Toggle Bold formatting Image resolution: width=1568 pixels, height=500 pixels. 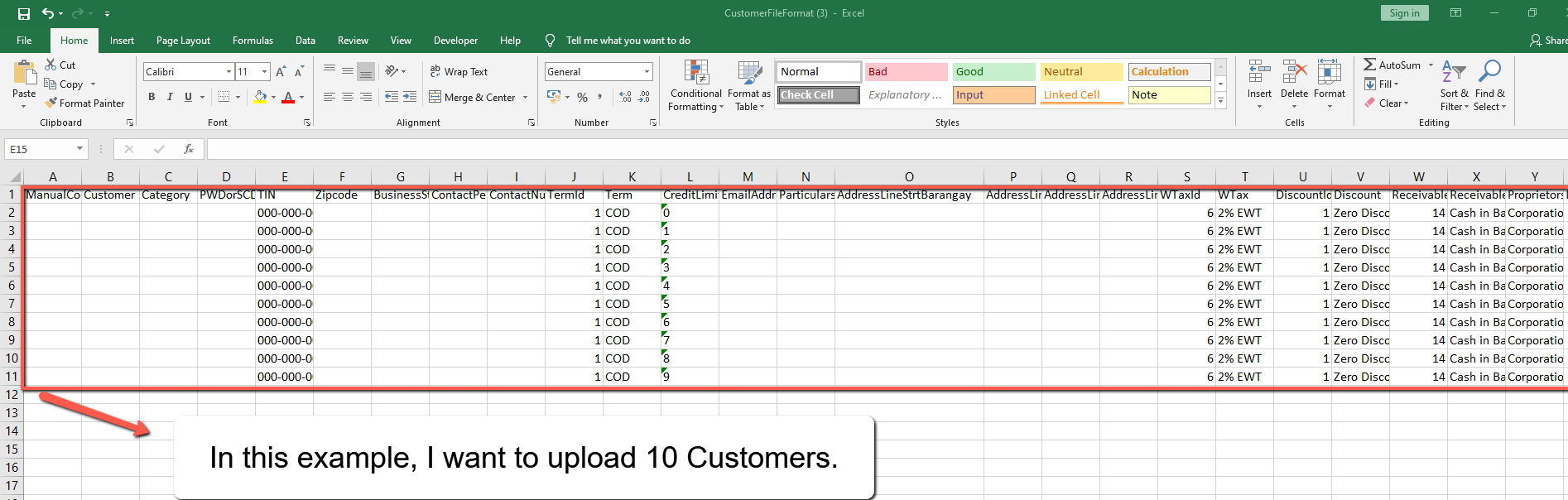152,98
